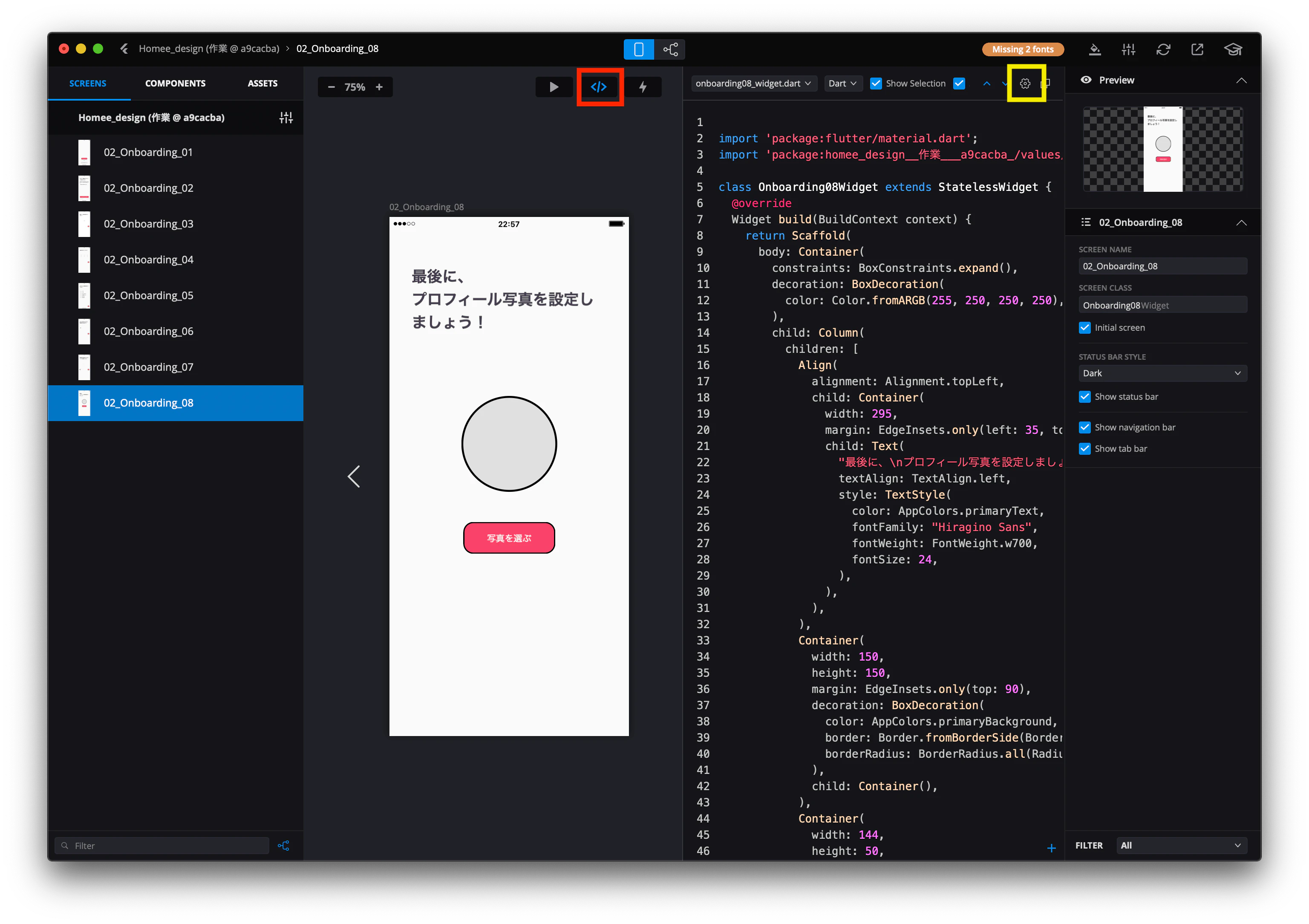
Task: Toggle the Show status bar checkbox
Action: coord(1085,397)
